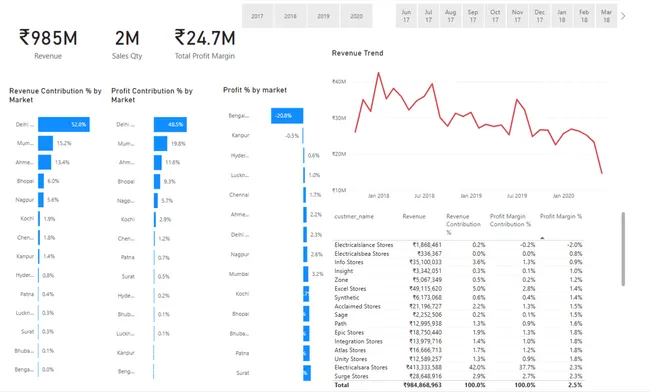Image resolution: width=650 pixels, height=392 pixels.
Task: Filter to the Jan 18 month tile
Action: pyautogui.click(x=562, y=16)
